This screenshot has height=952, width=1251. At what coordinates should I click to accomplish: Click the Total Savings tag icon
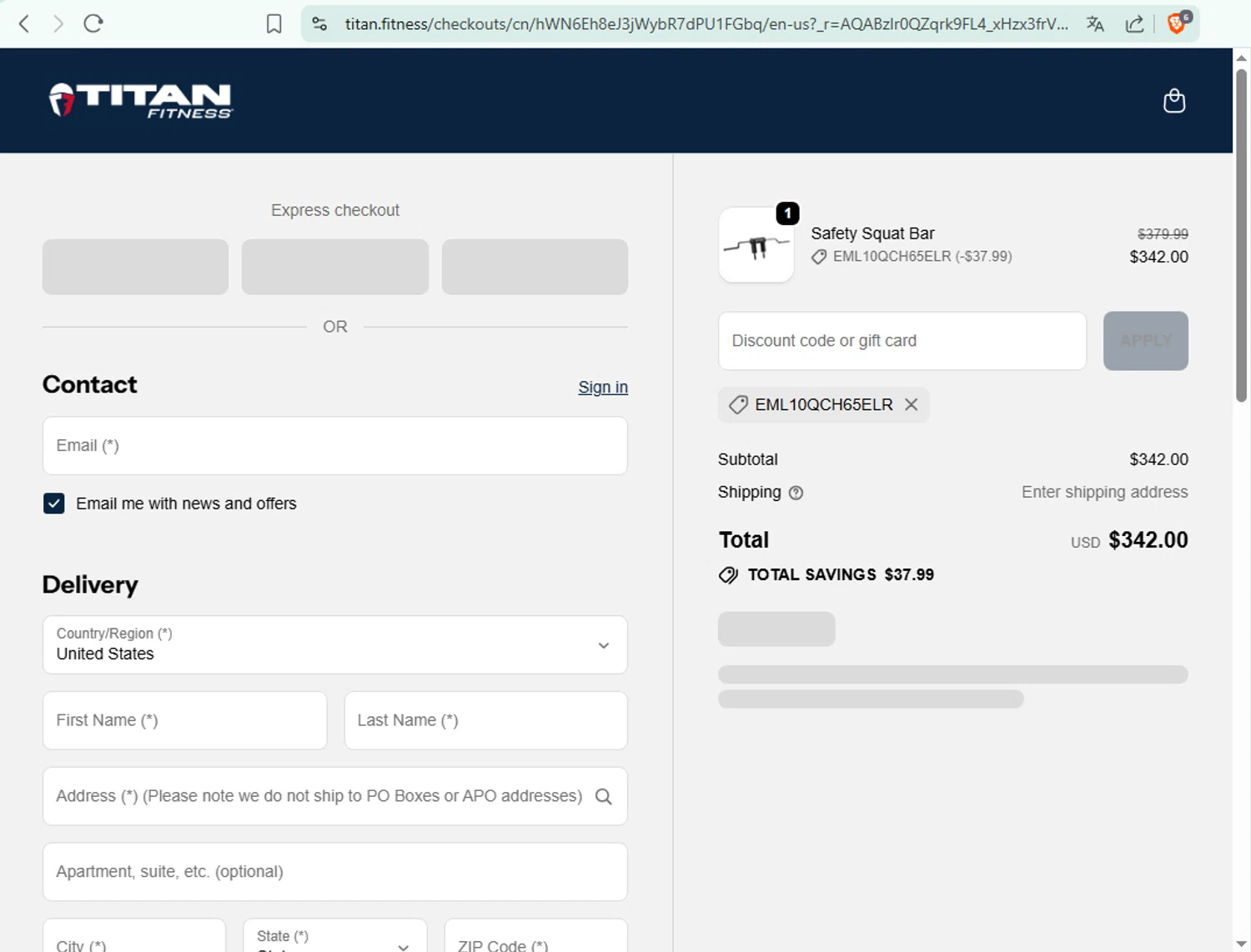pyautogui.click(x=728, y=575)
